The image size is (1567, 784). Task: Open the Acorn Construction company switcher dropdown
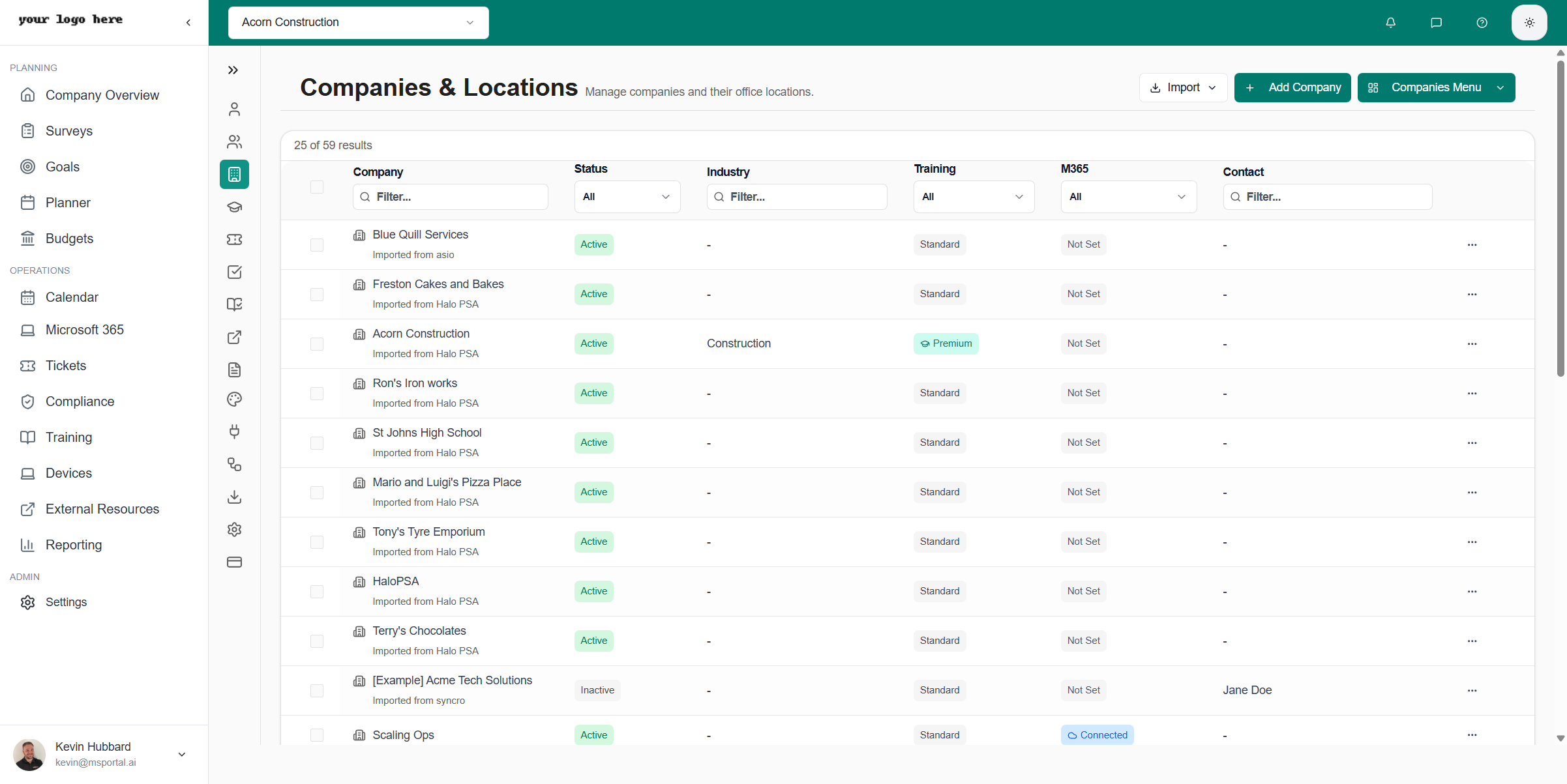click(358, 22)
